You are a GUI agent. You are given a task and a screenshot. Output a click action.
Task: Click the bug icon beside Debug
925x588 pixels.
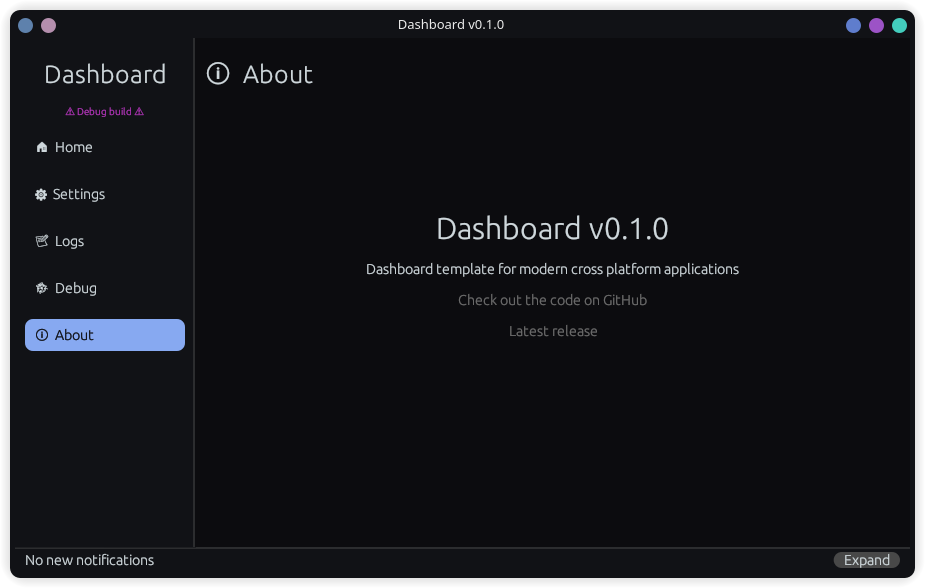[x=42, y=288]
